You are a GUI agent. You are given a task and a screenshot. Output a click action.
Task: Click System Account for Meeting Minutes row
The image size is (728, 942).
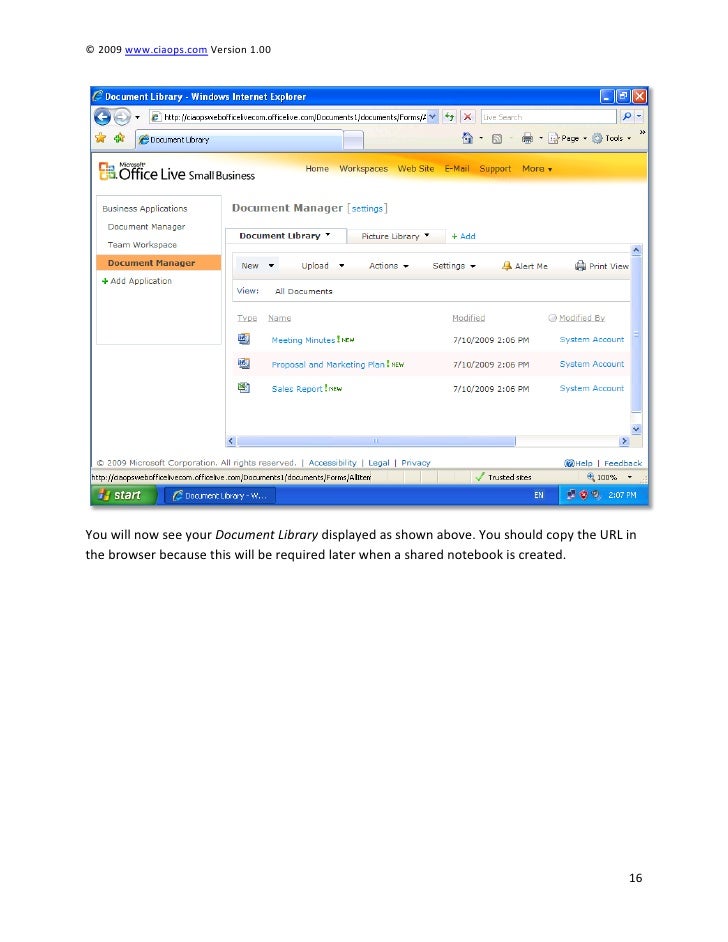[592, 339]
